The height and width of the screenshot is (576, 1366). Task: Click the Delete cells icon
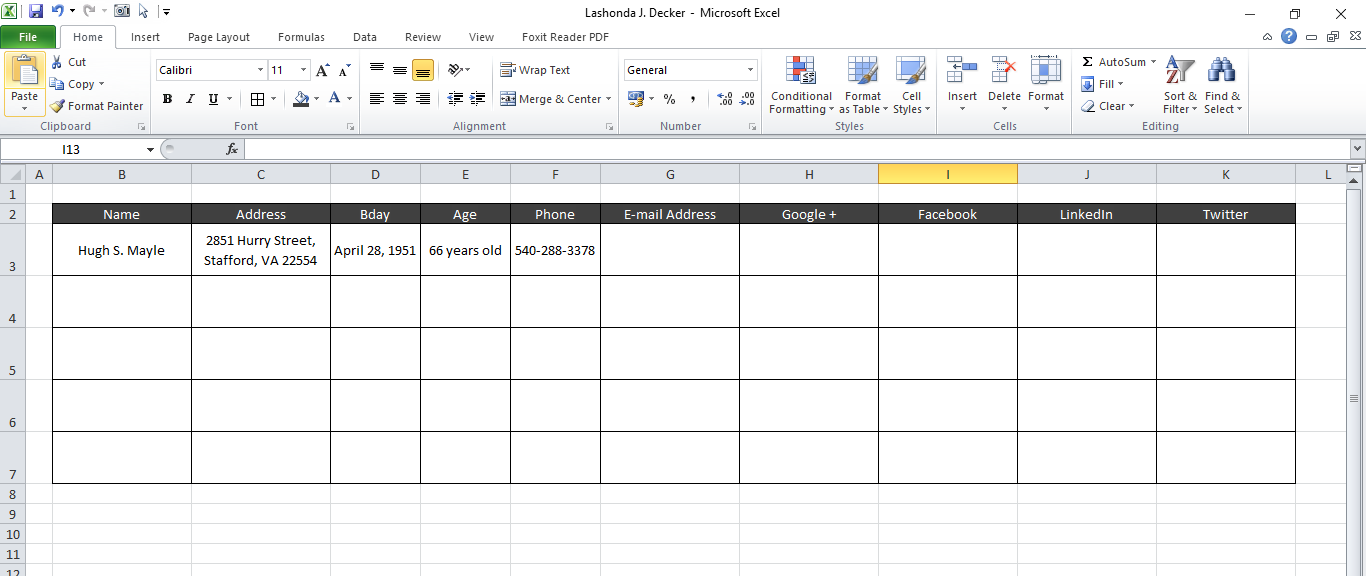point(1004,70)
